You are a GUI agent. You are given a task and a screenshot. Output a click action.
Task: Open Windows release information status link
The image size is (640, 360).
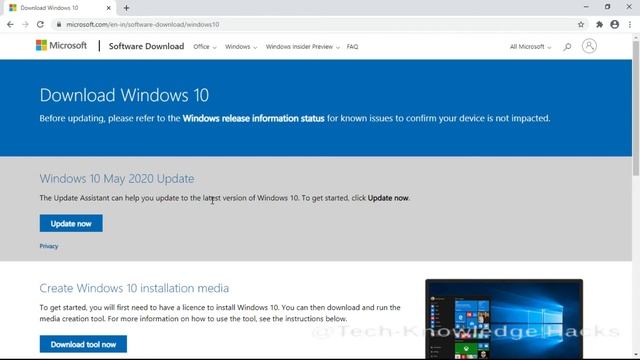tap(253, 118)
